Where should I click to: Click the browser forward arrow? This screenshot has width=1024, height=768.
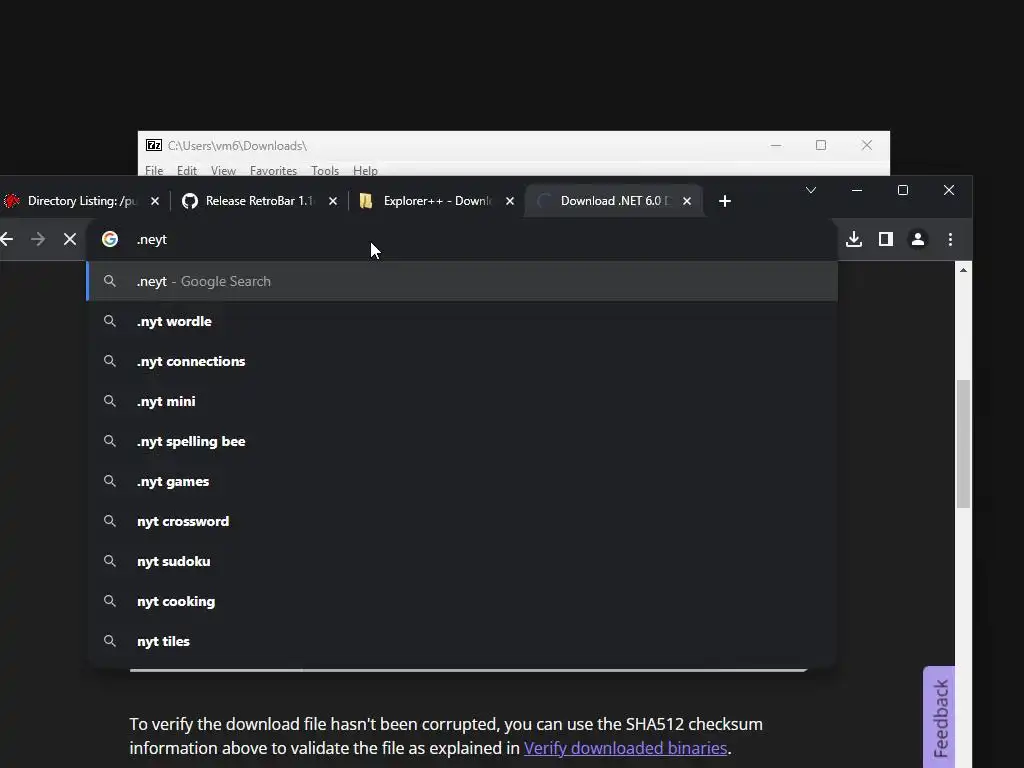[x=38, y=239]
